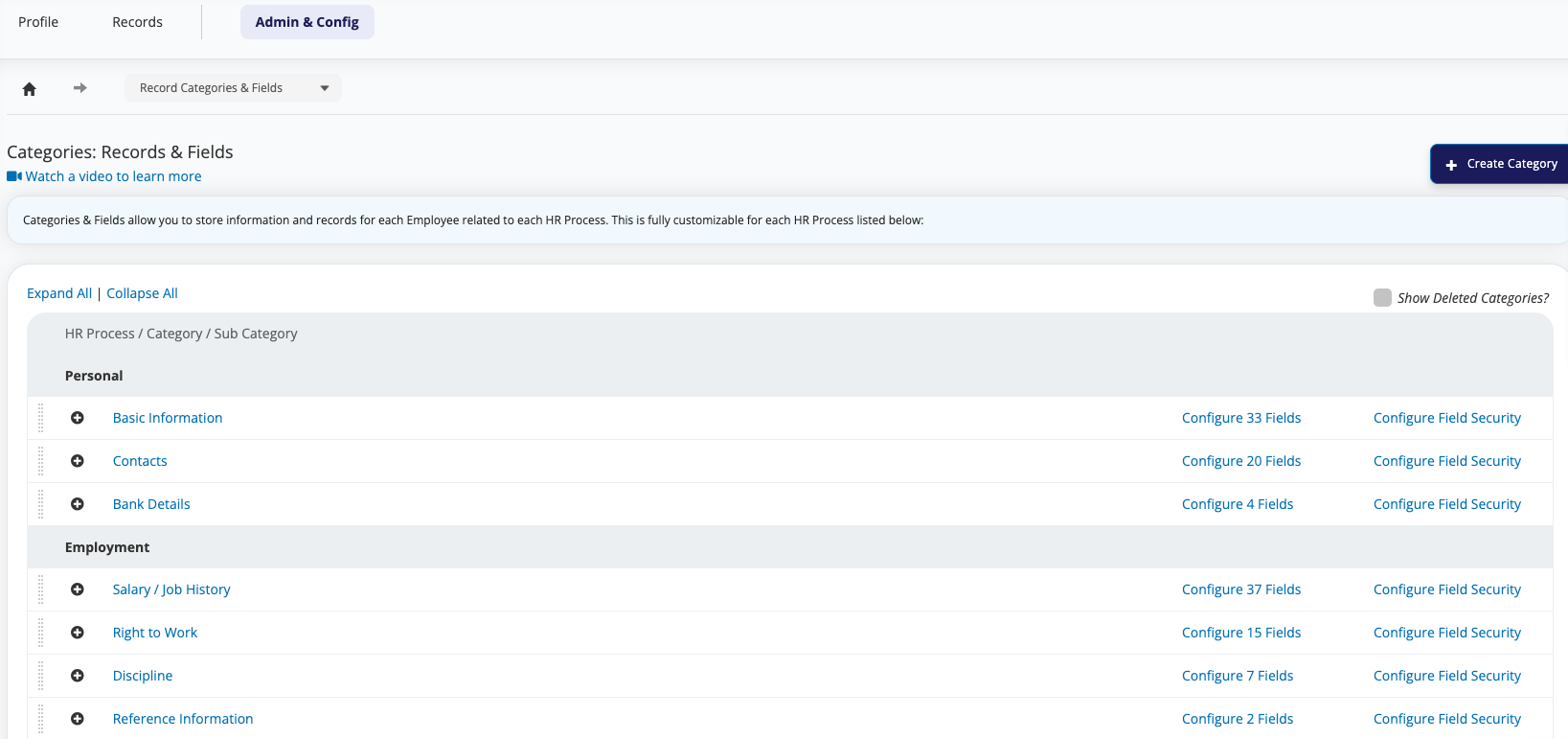Image resolution: width=1568 pixels, height=739 pixels.
Task: Expand the Discipline category
Action: [78, 676]
